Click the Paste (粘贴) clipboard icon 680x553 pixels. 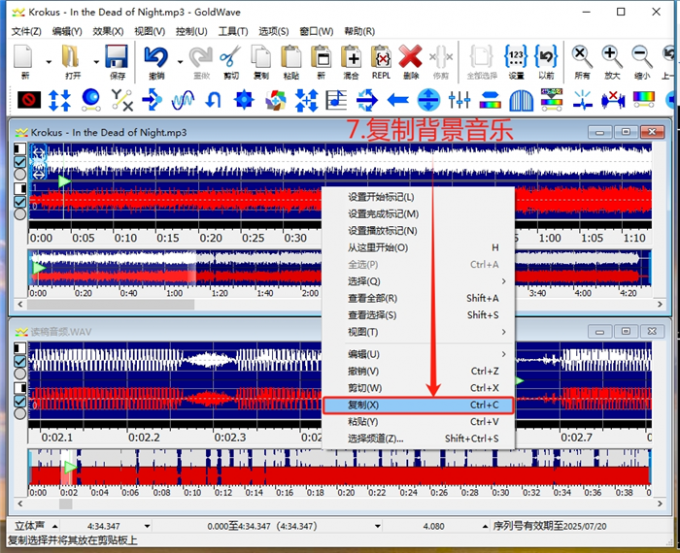291,57
